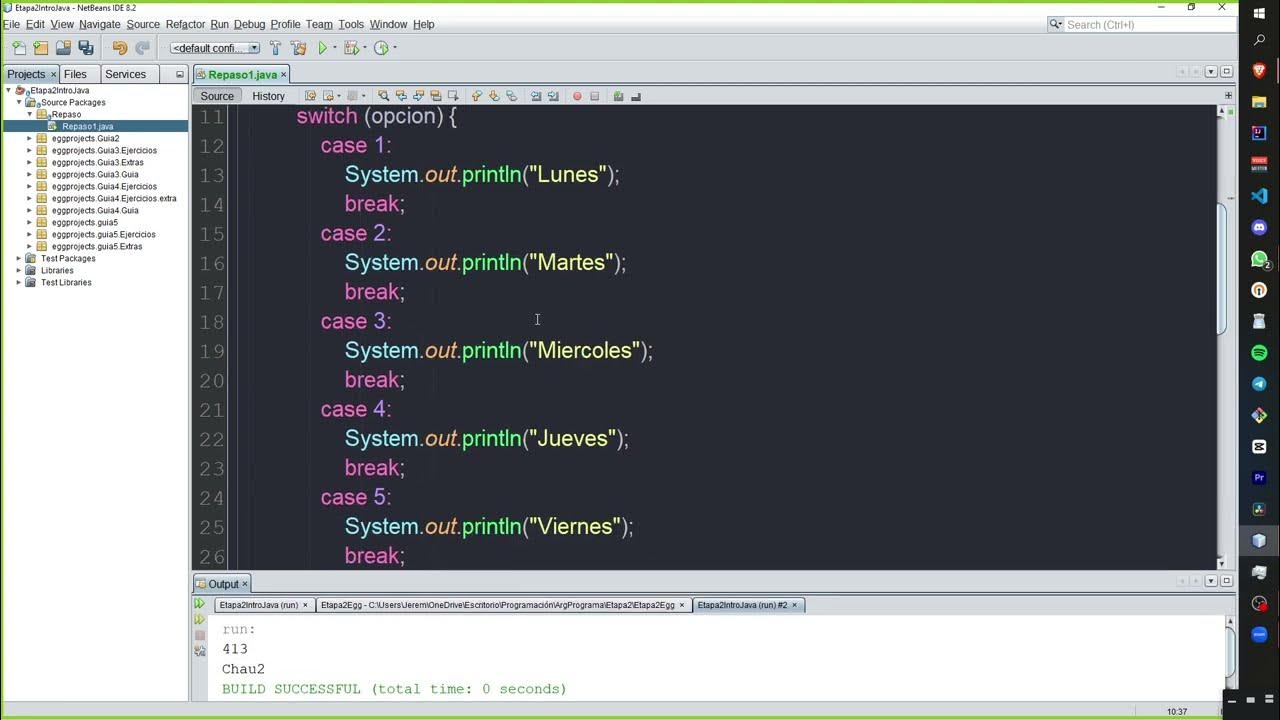1280x720 pixels.
Task: Click the Search (Ctrl+I) field
Action: coord(1140,24)
